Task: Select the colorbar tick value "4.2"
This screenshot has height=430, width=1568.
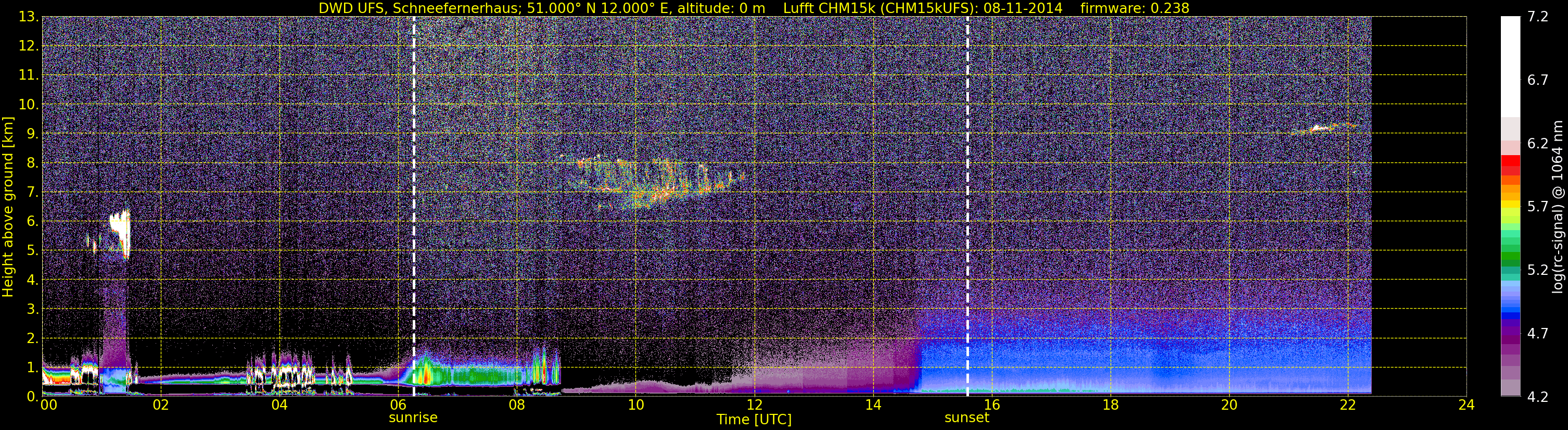Action: tap(1538, 397)
